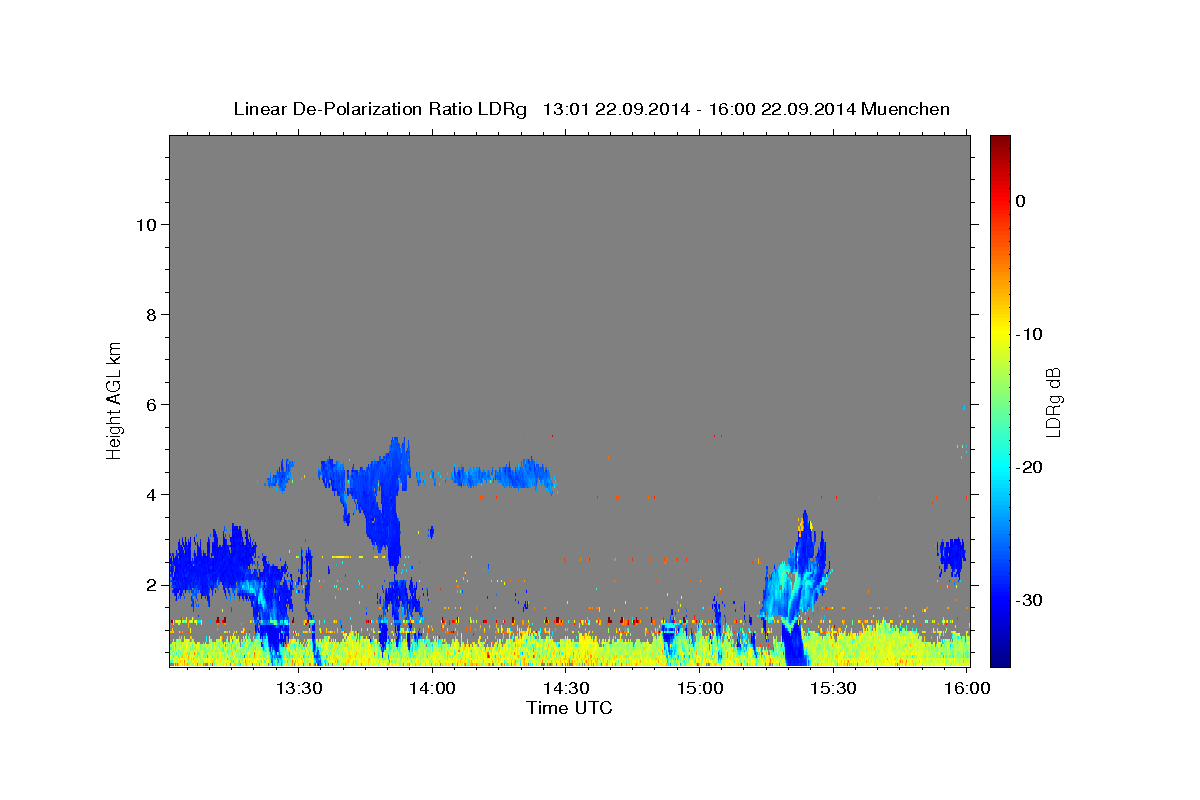
Task: Click the 16:00 time tick label
Action: 967,688
